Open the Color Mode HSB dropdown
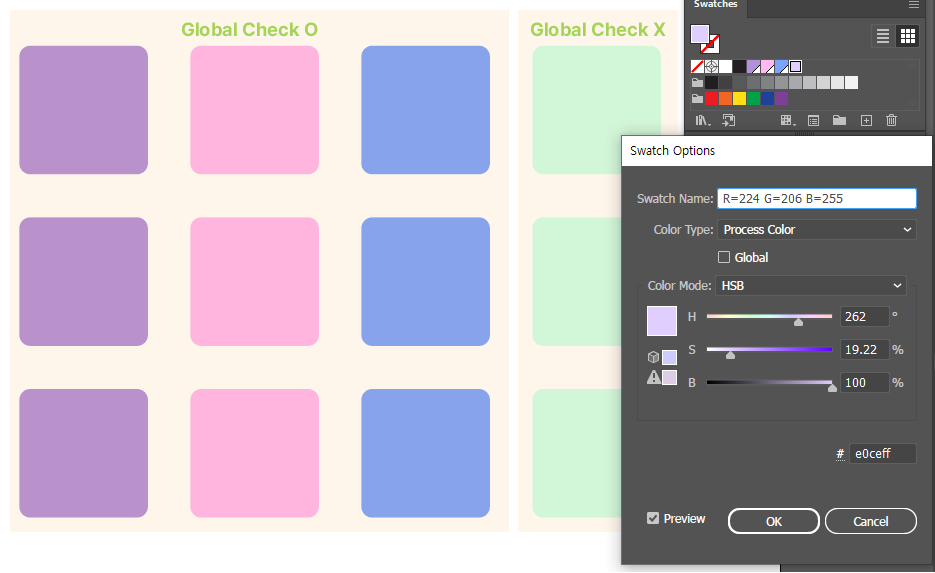Screen dimensions: 935x573 (811, 286)
